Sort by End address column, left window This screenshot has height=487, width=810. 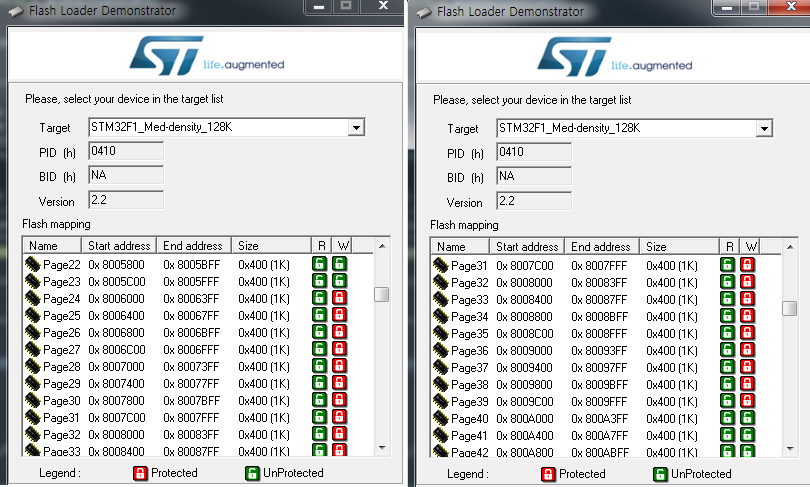pos(194,245)
